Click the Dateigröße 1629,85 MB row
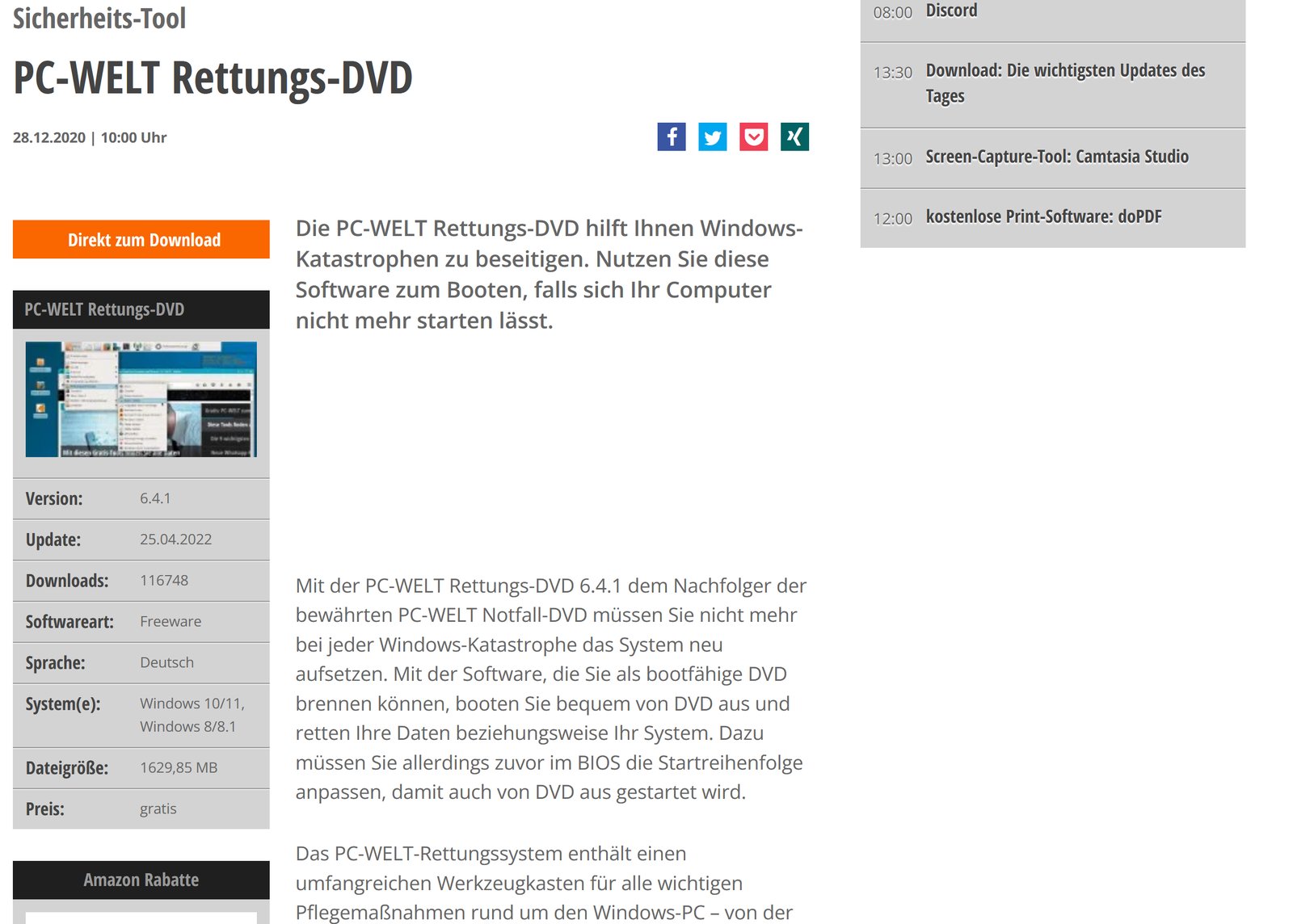This screenshot has height=924, width=1293. coord(141,768)
